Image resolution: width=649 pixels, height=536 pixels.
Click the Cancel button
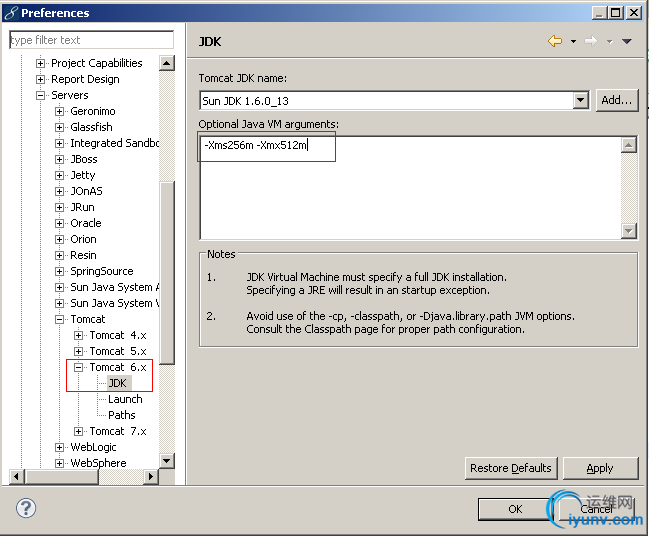[596, 509]
